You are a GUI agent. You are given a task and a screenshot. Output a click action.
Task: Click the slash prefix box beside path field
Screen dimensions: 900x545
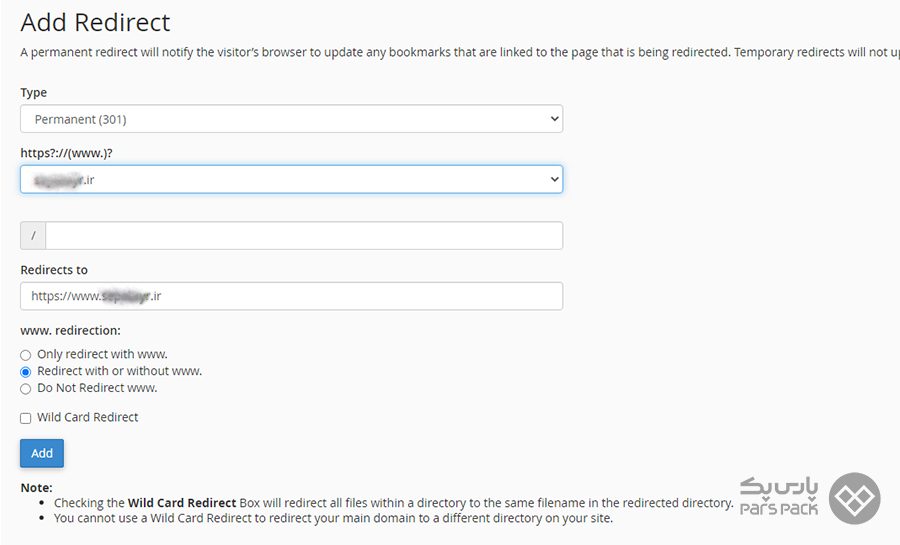coord(33,235)
